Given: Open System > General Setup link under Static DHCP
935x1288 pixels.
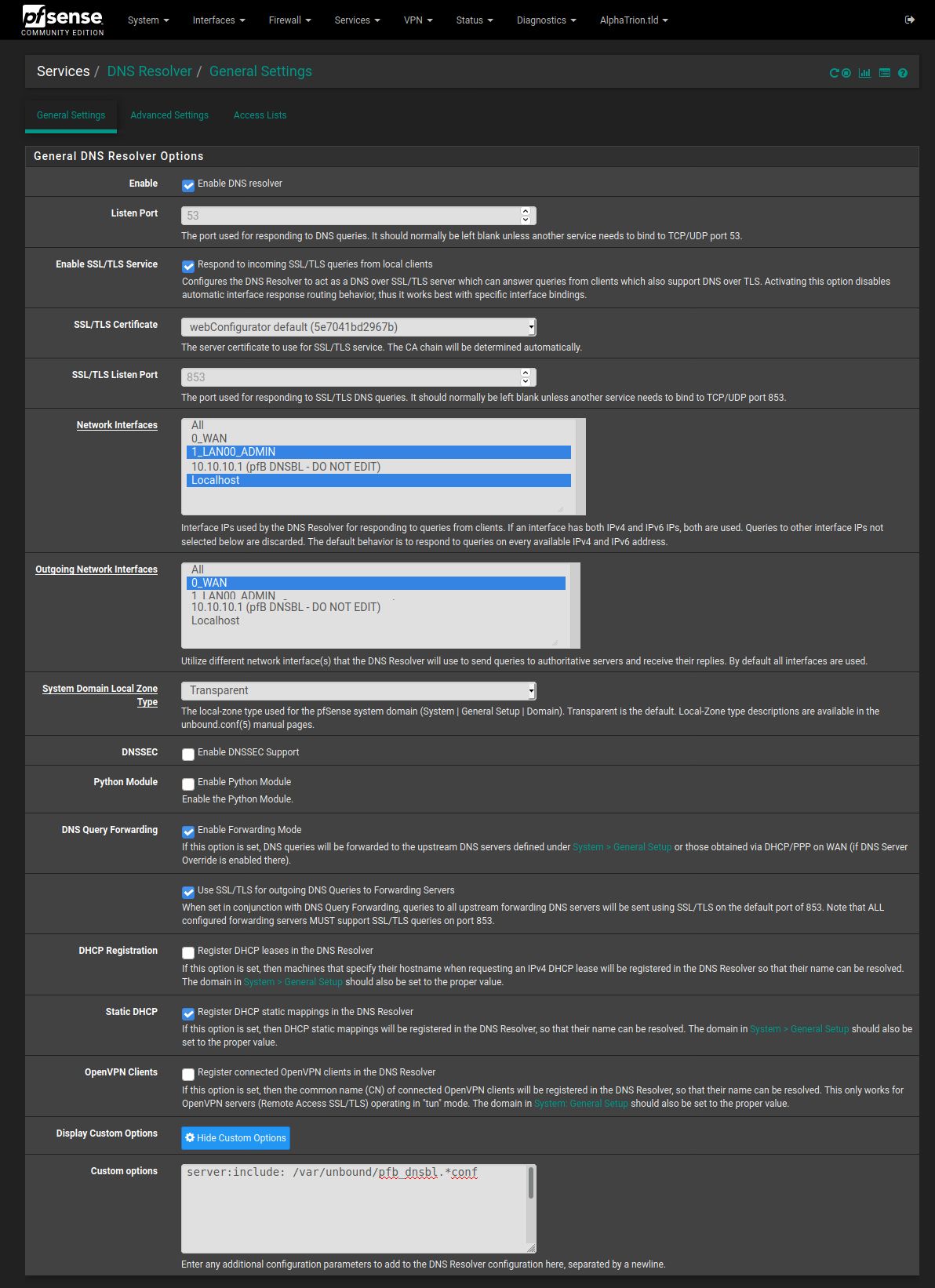Looking at the screenshot, I should click(x=799, y=1029).
